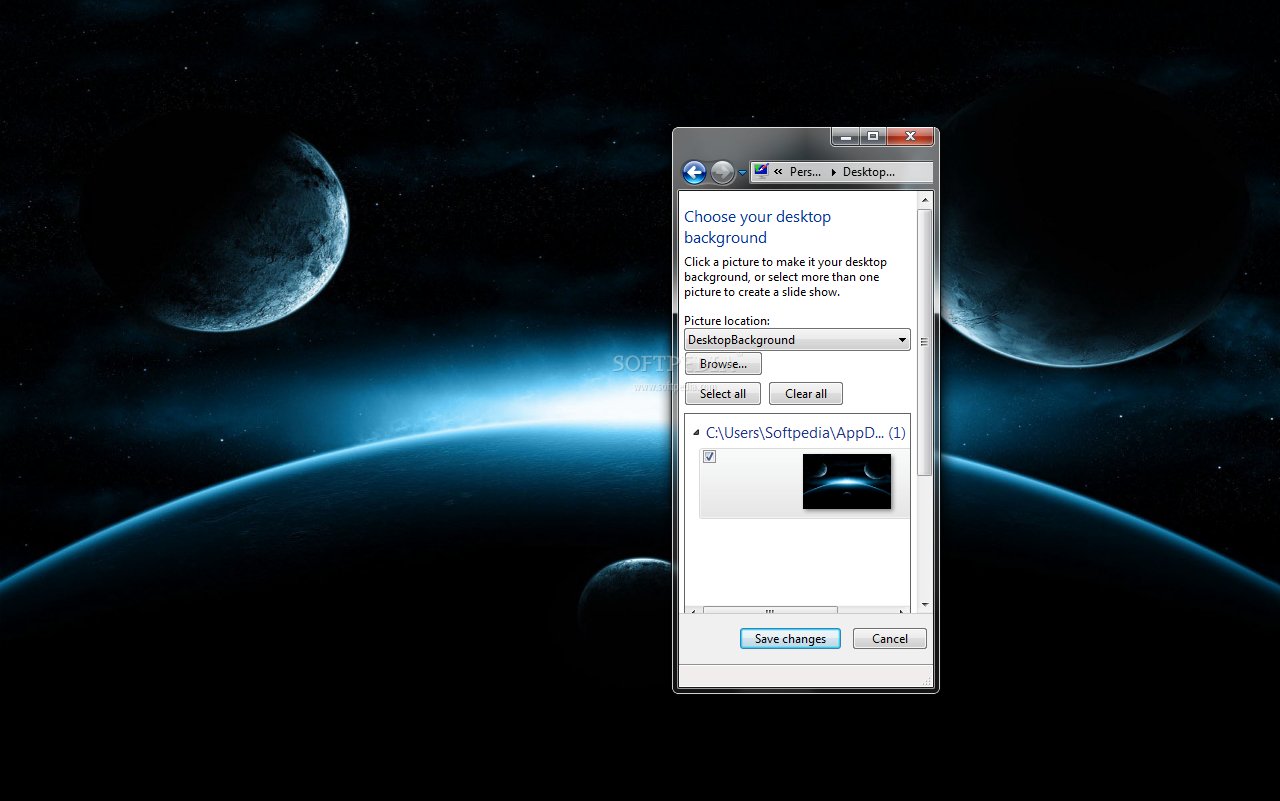Uncheck the wallpaper picture checkbox
This screenshot has width=1280, height=801.
click(x=710, y=457)
